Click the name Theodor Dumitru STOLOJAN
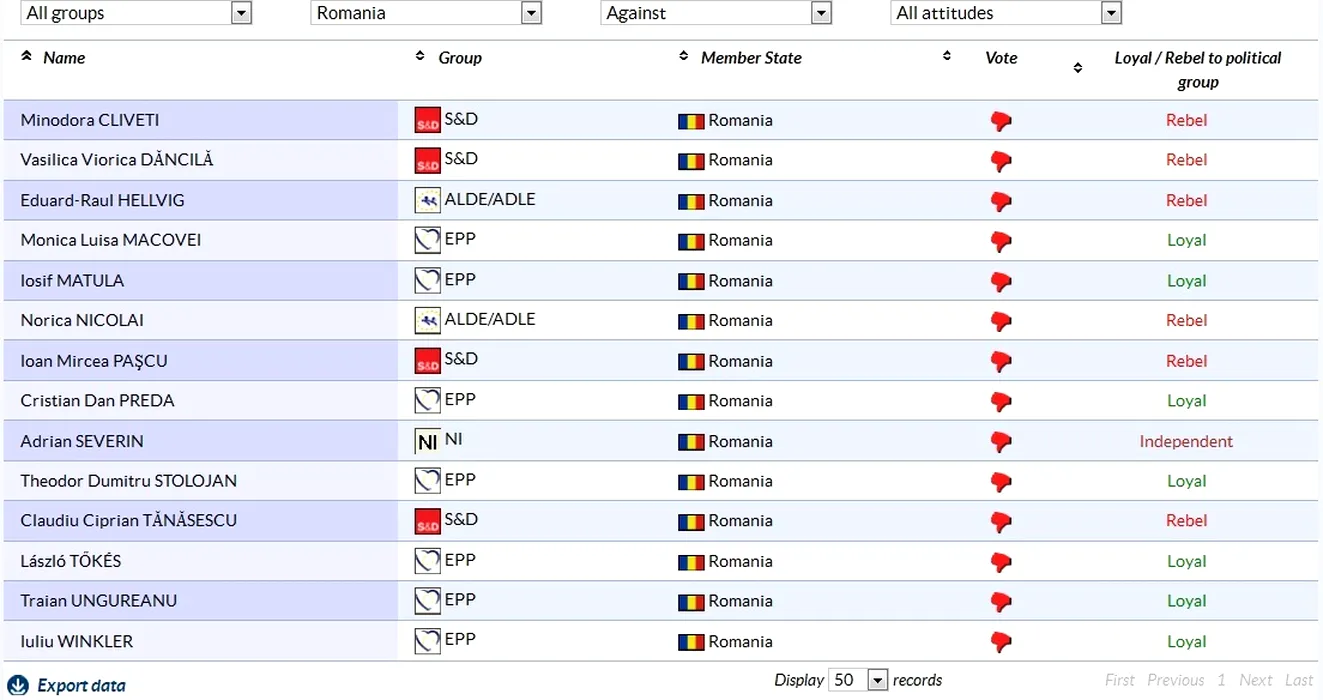The image size is (1323, 700). point(129,481)
